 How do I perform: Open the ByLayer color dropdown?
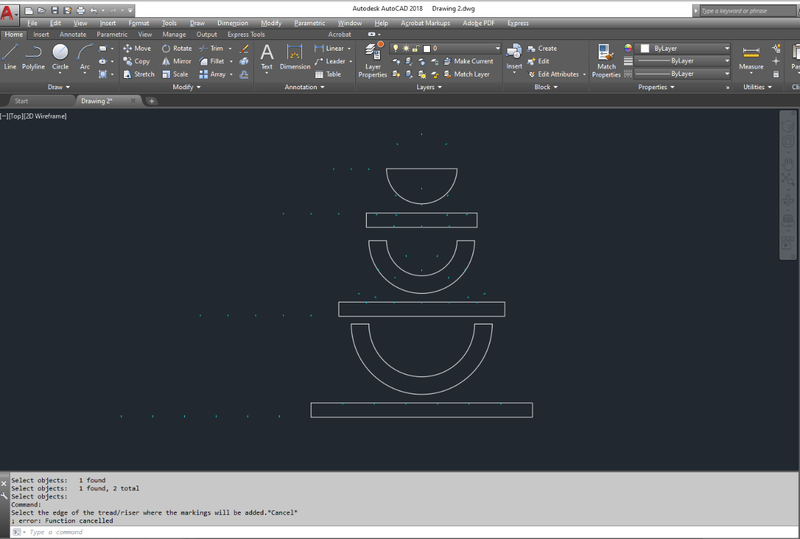tap(685, 48)
